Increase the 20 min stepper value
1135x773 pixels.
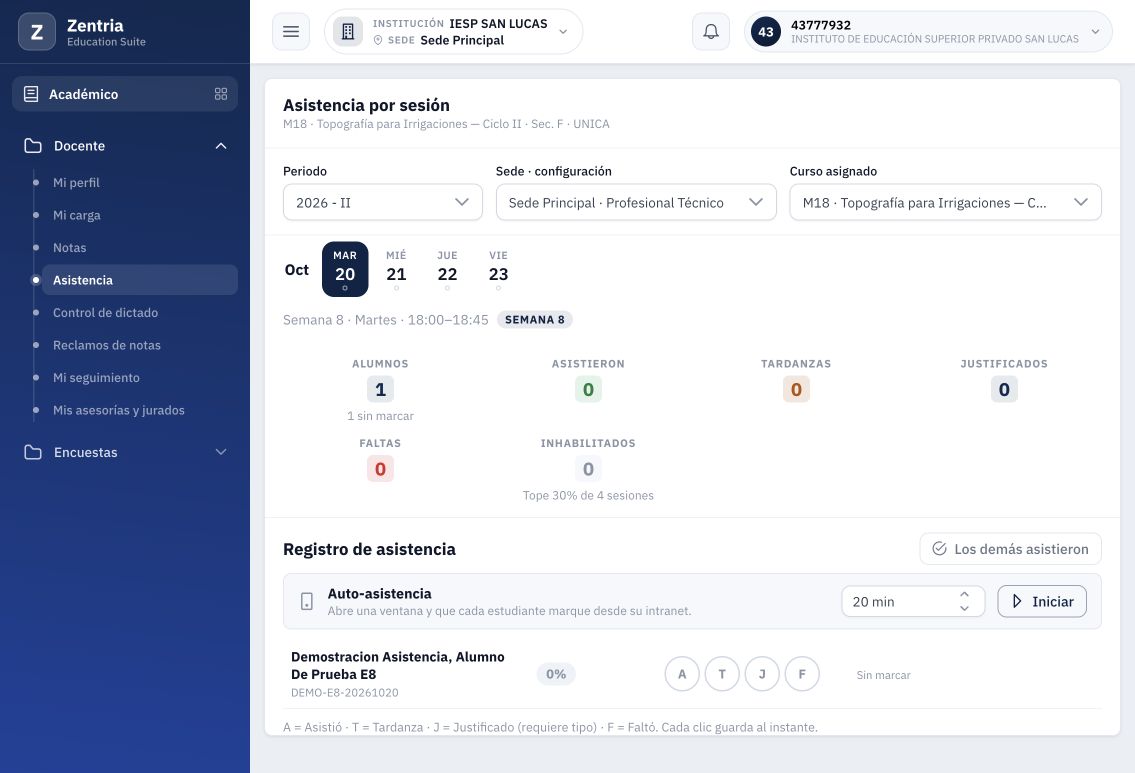click(964, 594)
